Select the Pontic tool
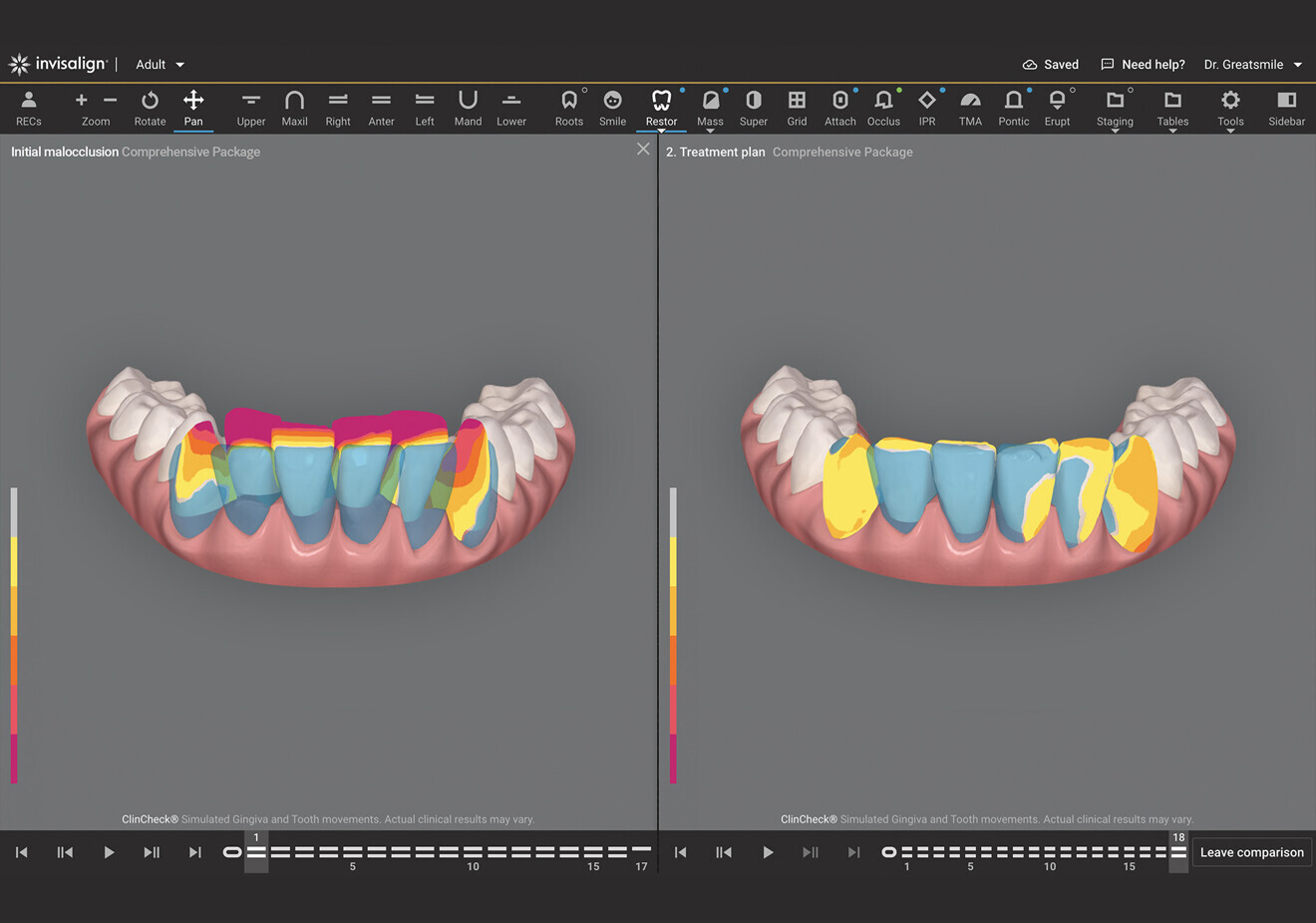The height and width of the screenshot is (923, 1316). pos(1014,108)
